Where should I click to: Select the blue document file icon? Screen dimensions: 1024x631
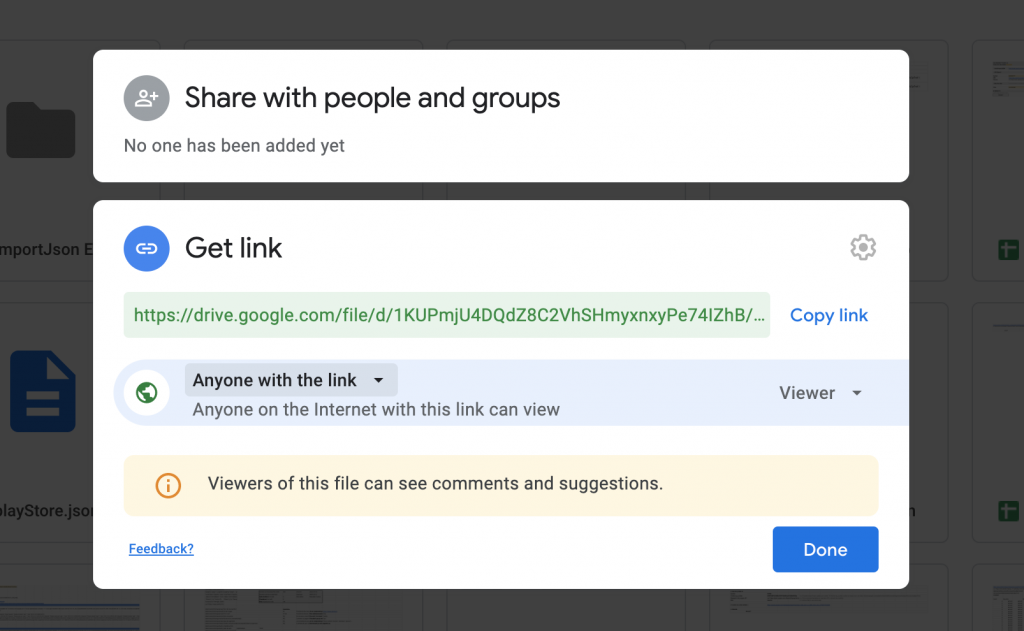point(43,391)
